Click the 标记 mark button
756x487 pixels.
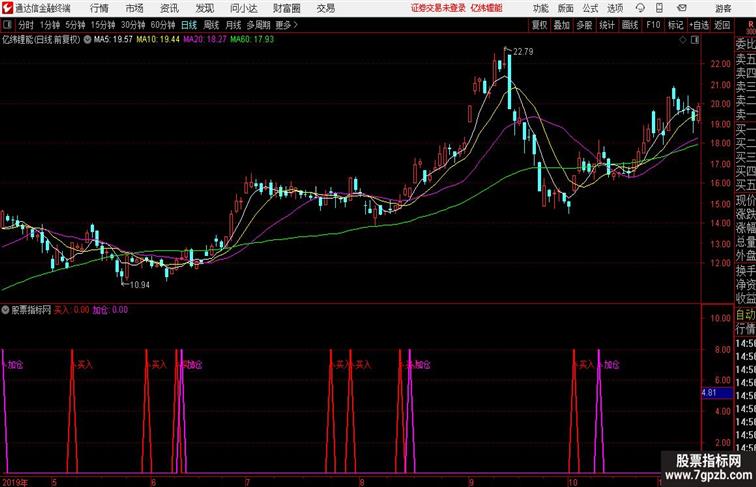tap(675, 25)
